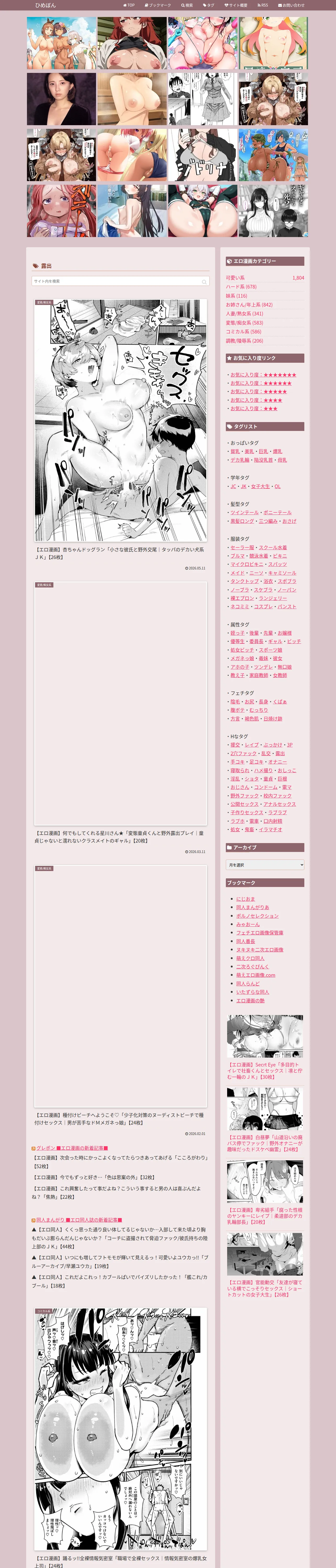Image resolution: width=336 pixels, height=1568 pixels.
Task: Focus the サイト内を検索 search field
Action: coord(120,281)
